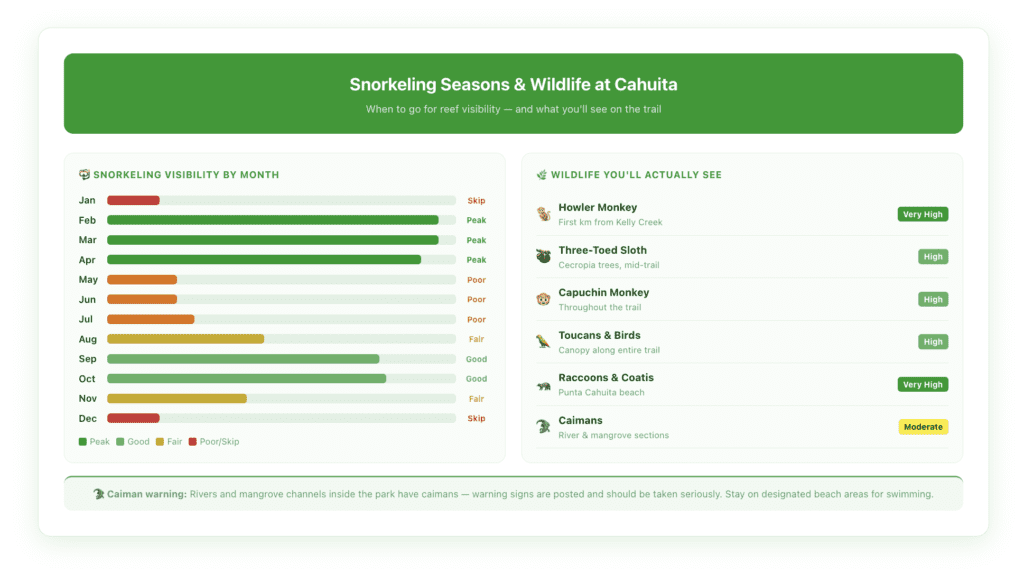Click the toucan bird icon

543,342
